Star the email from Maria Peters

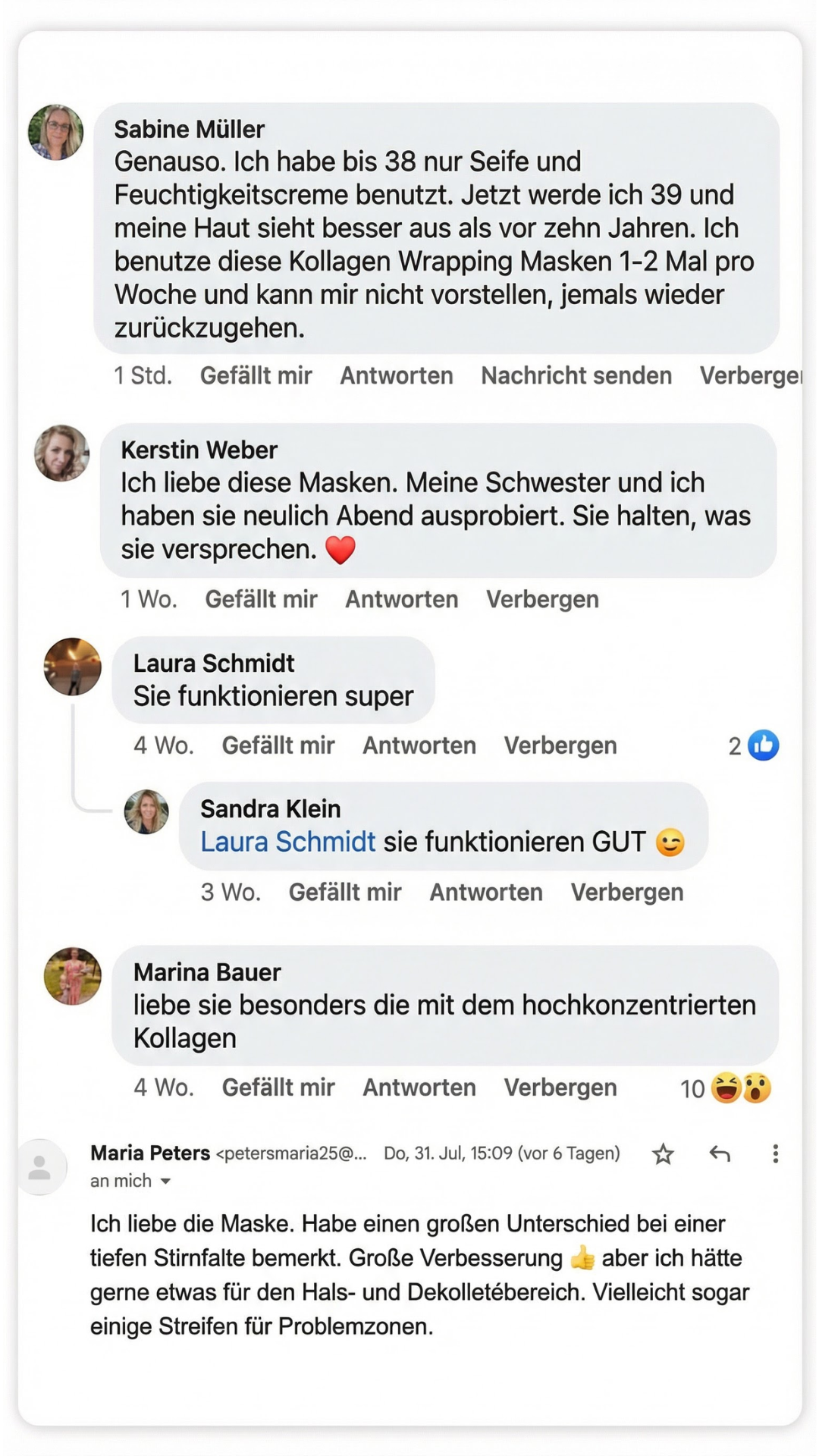(663, 1154)
